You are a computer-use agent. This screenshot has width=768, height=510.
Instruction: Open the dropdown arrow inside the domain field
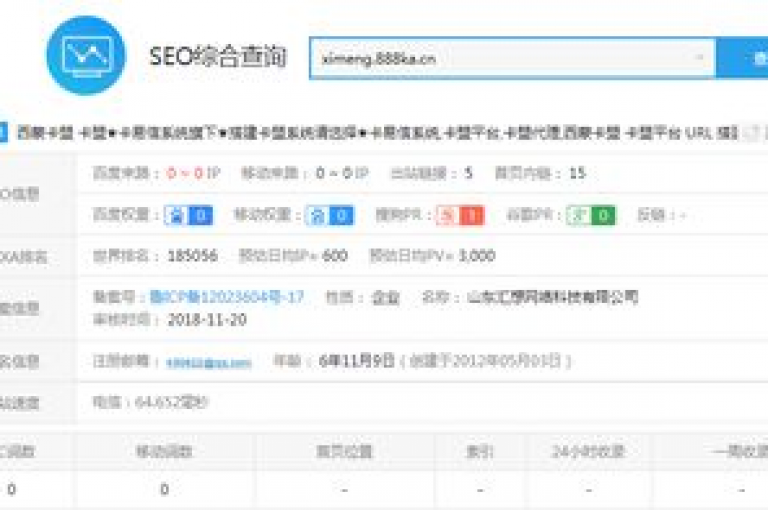(x=699, y=58)
